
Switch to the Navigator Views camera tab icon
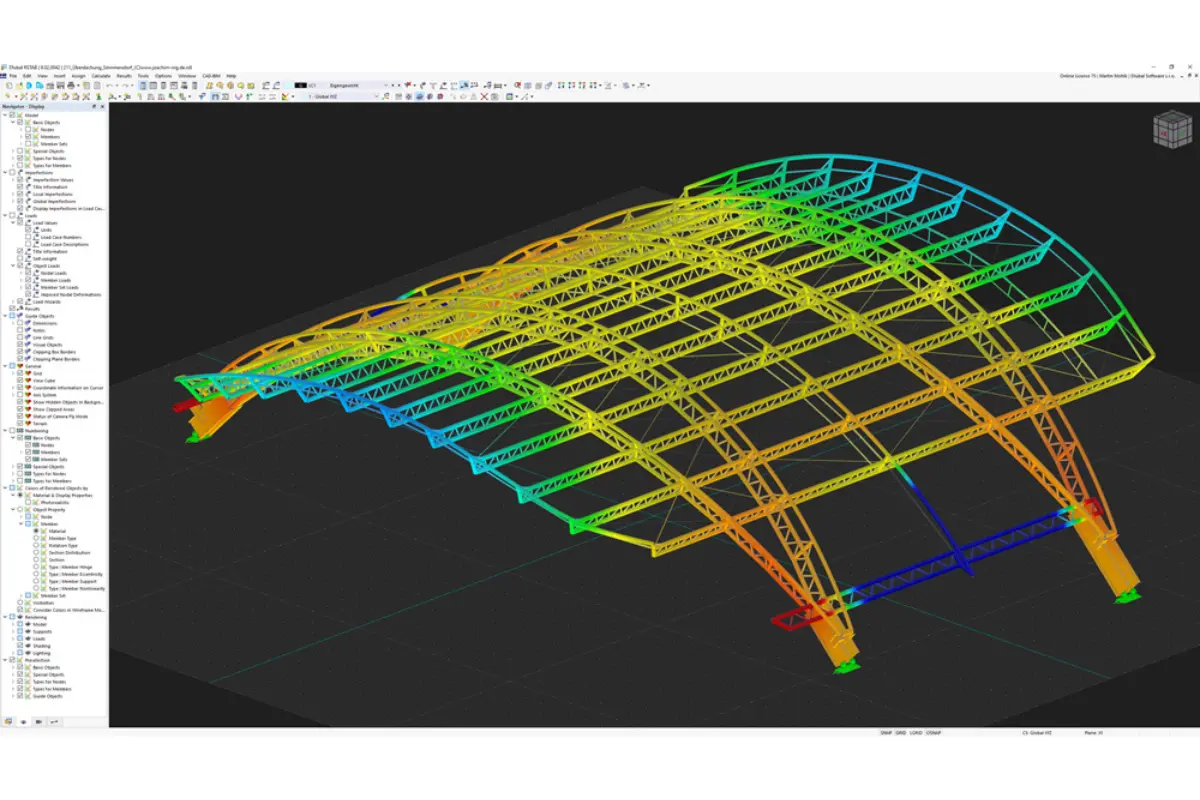(38, 721)
